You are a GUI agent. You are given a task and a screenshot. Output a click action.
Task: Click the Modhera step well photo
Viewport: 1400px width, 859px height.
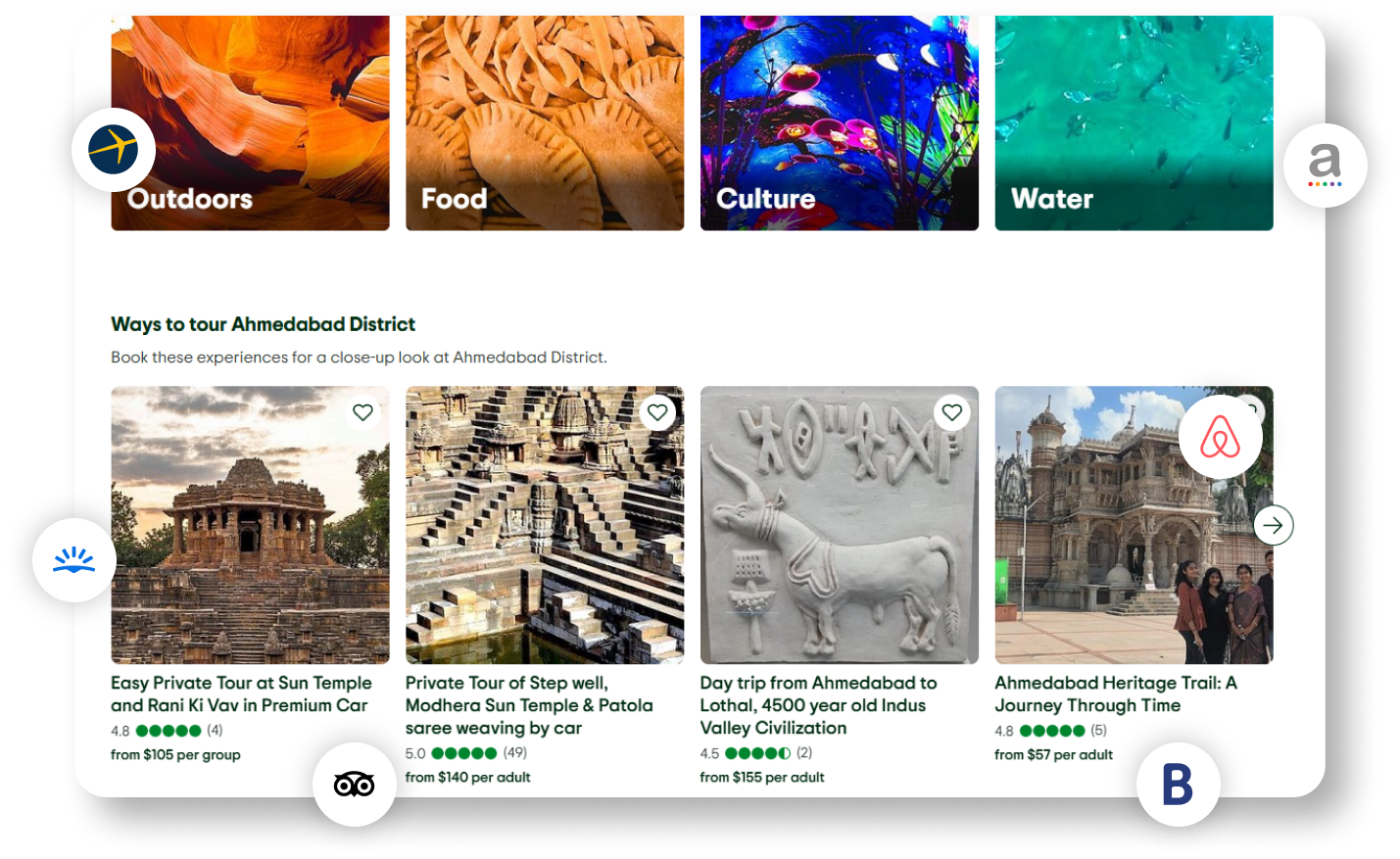click(x=545, y=525)
